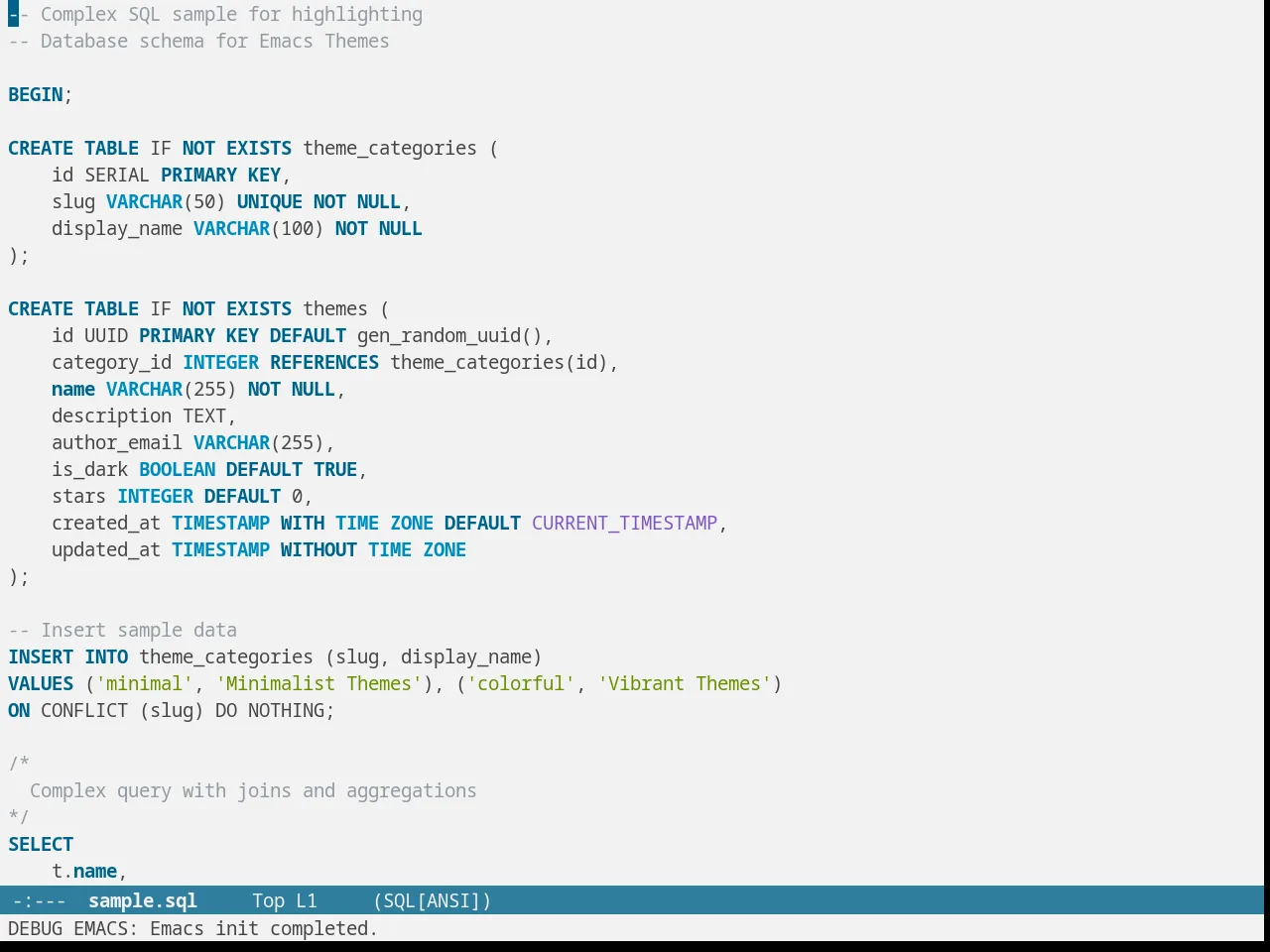This screenshot has height=952, width=1270.
Task: Click WITHOUT keyword in updated_at line
Action: 317,549
